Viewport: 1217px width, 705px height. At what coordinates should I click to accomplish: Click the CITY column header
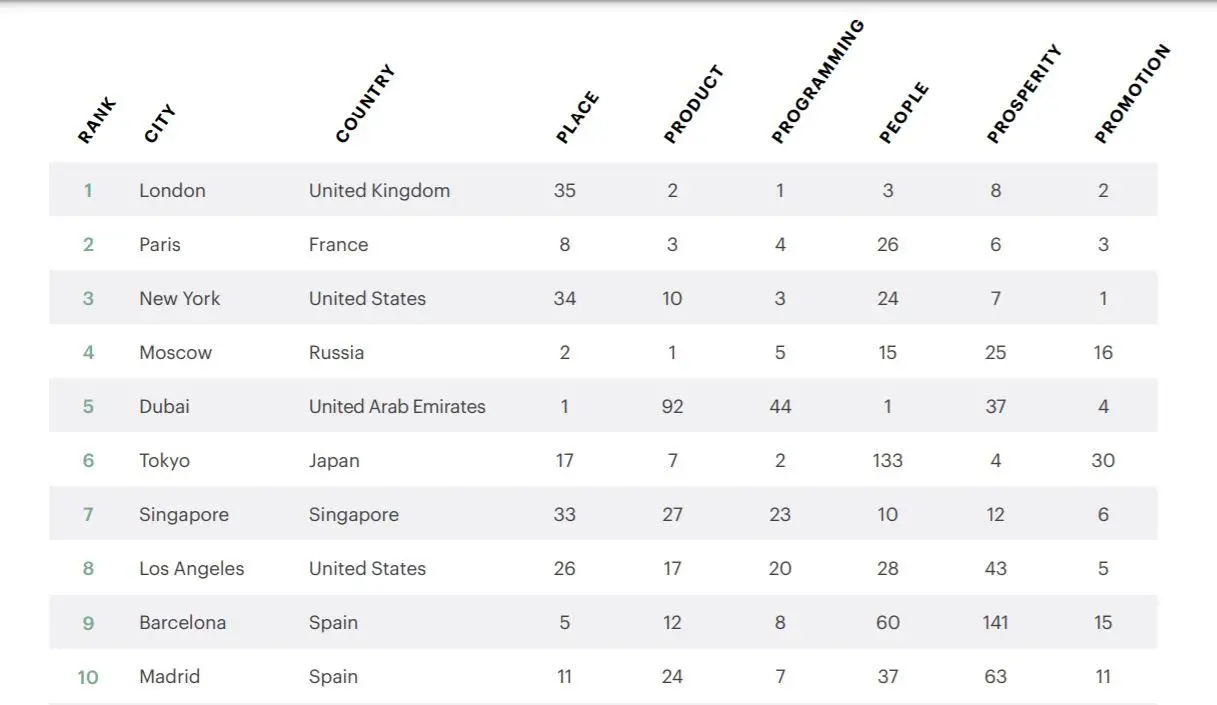160,124
